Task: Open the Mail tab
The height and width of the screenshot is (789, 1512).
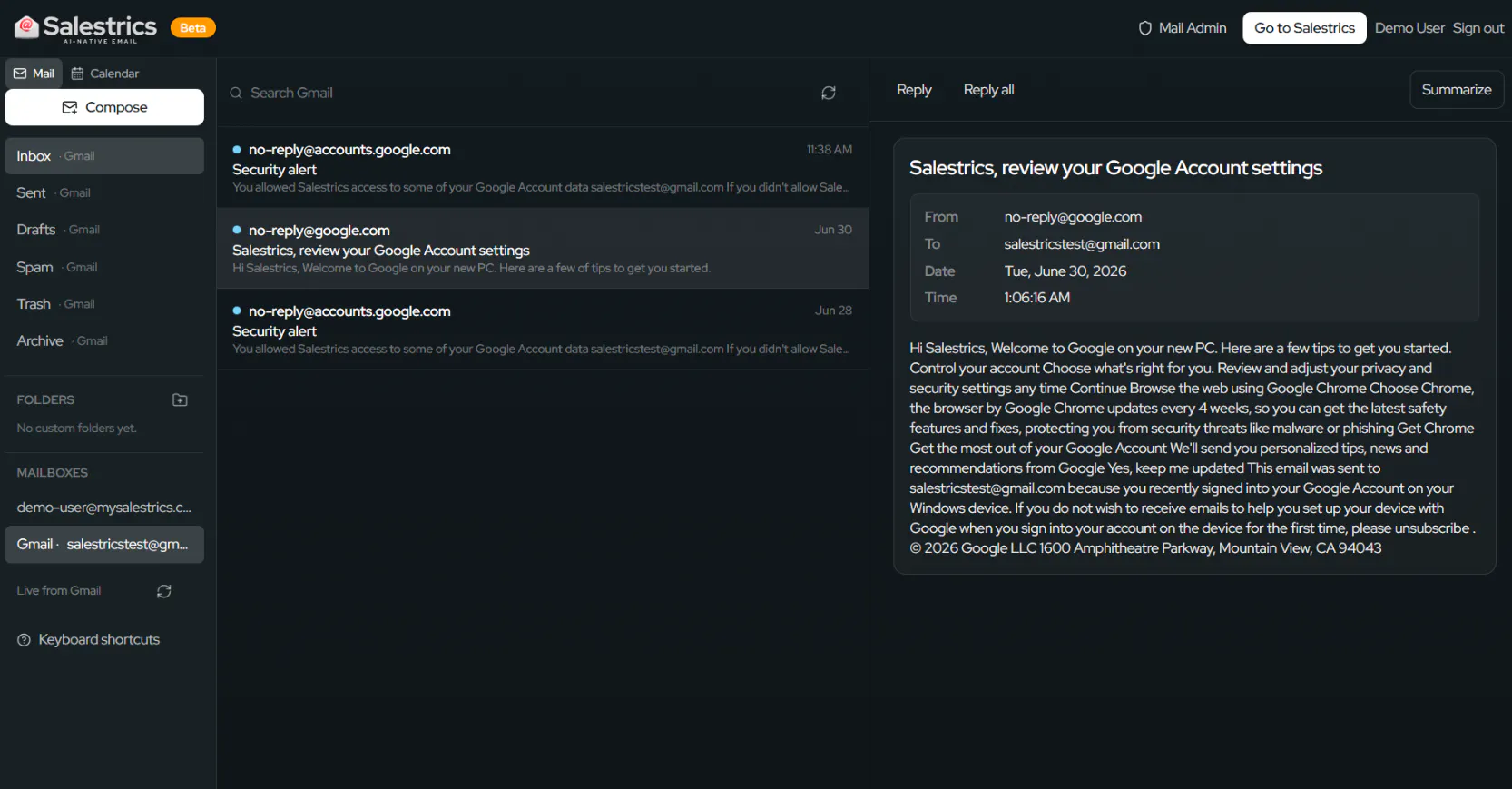Action: pos(34,74)
